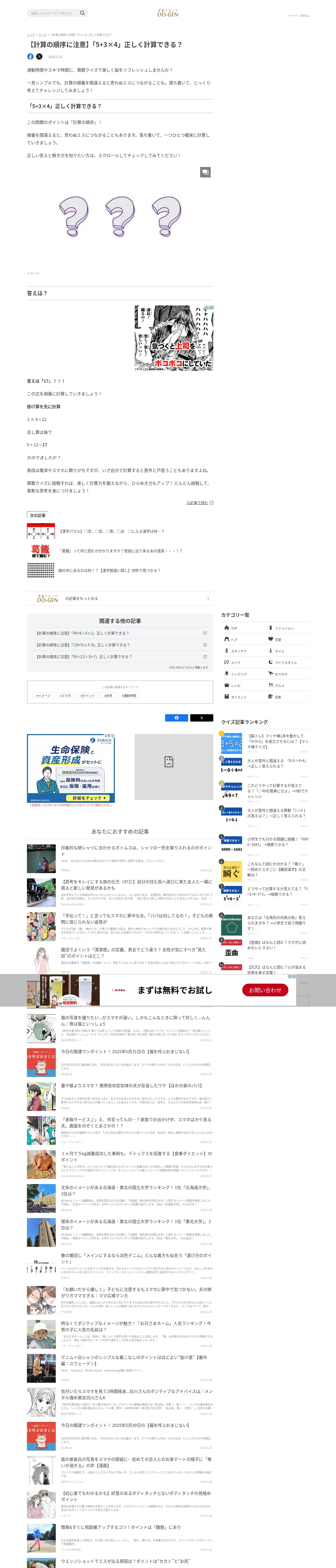
Task: Open ネイル category
Action: pyautogui.click(x=287, y=651)
